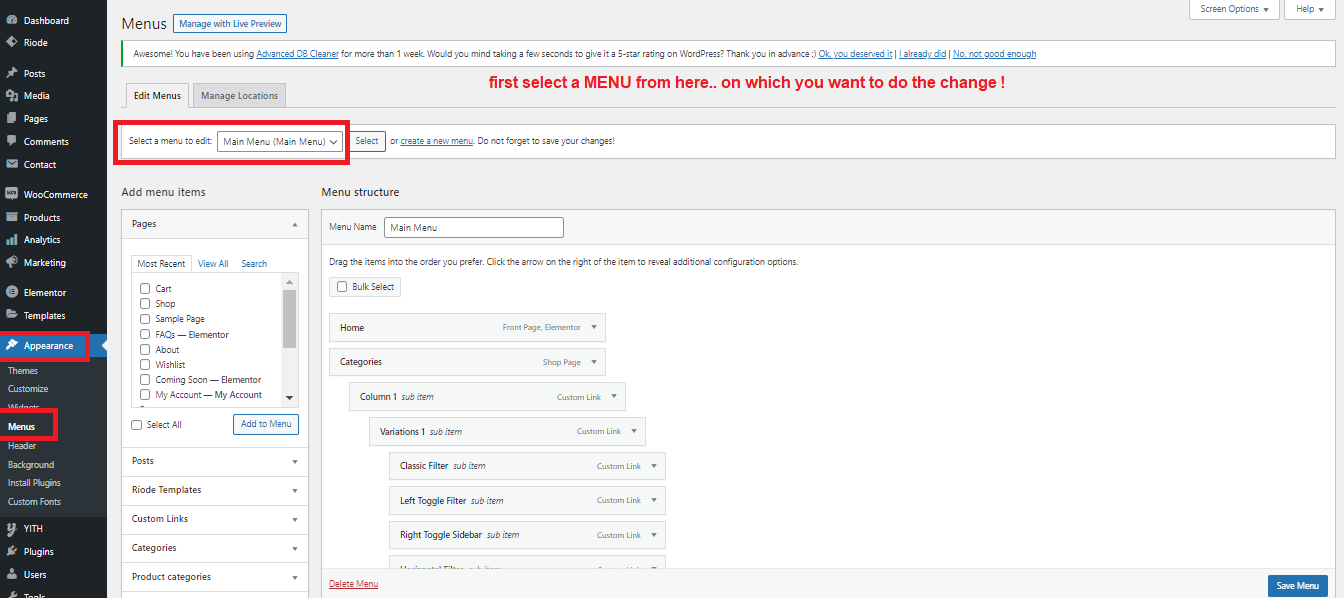Expand the Home menu item arrow
The width and height of the screenshot is (1344, 598).
tap(593, 327)
